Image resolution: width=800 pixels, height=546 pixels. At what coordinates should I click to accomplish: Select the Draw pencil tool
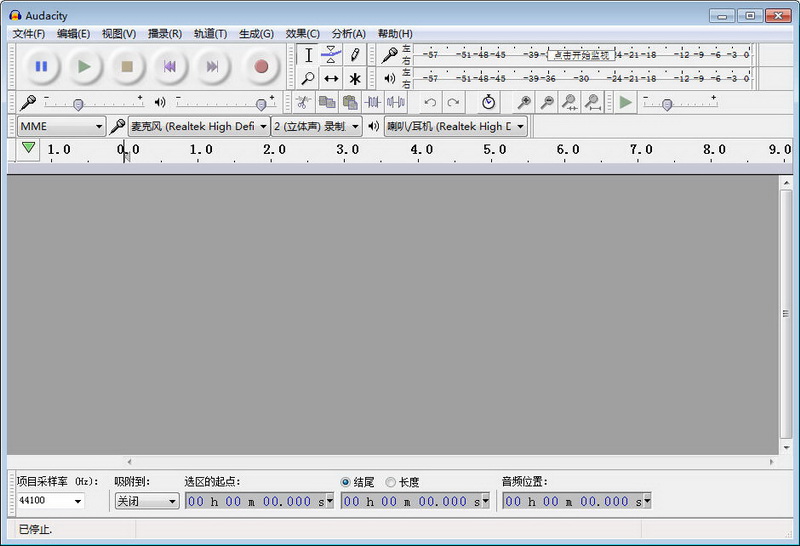click(355, 55)
